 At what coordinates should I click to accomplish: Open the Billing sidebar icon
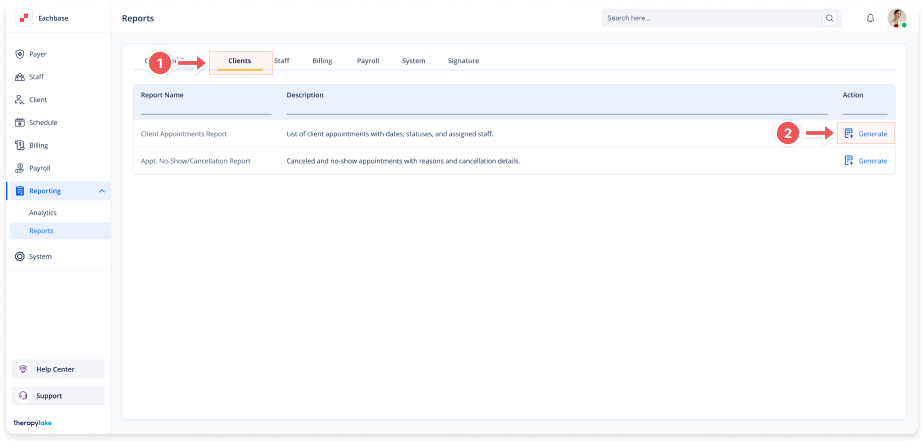pos(19,145)
